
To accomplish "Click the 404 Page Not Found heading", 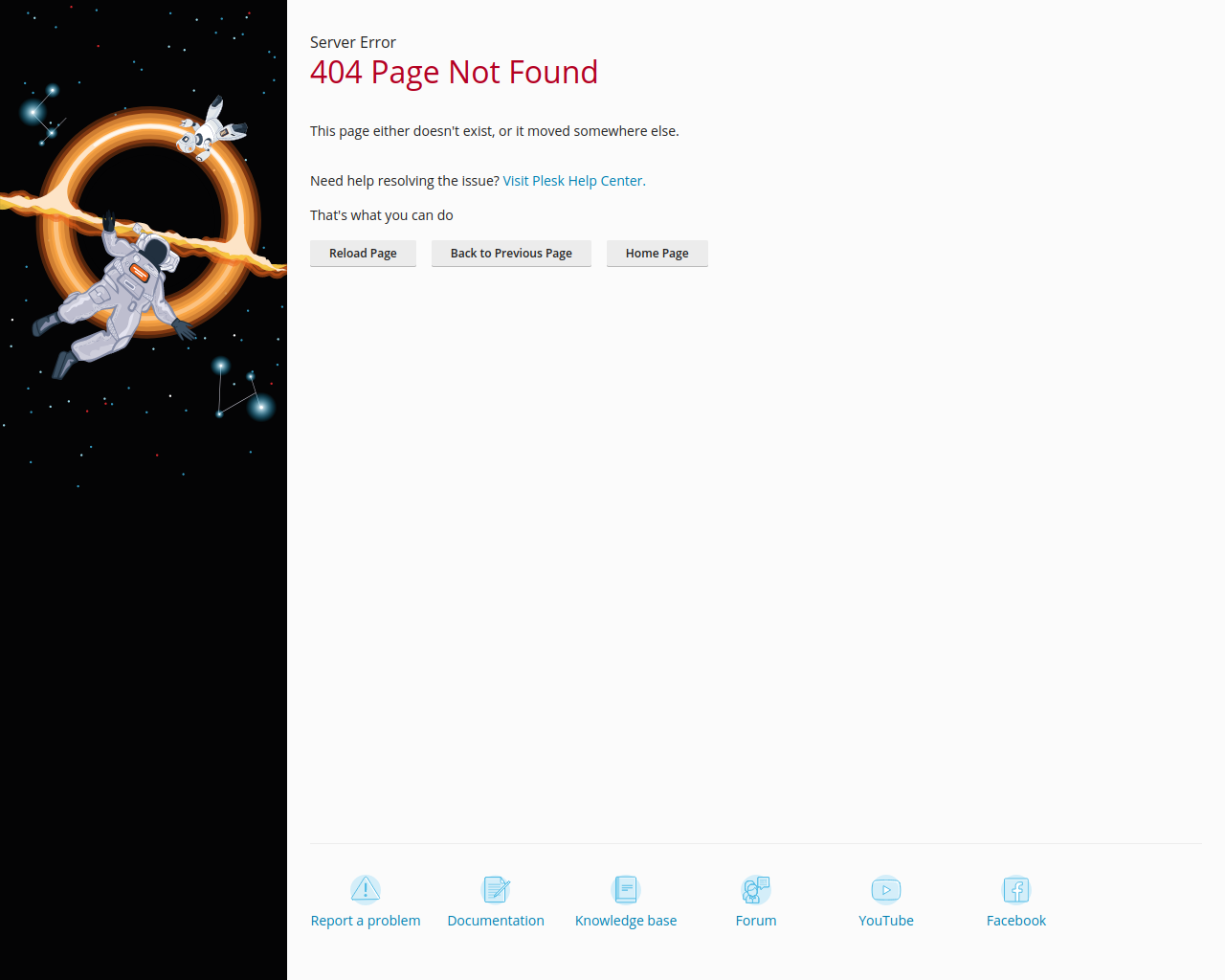I will click(454, 73).
